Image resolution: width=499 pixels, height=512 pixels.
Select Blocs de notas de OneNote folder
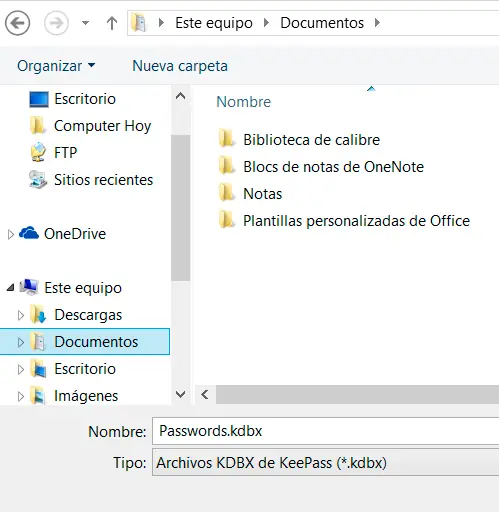(333, 167)
